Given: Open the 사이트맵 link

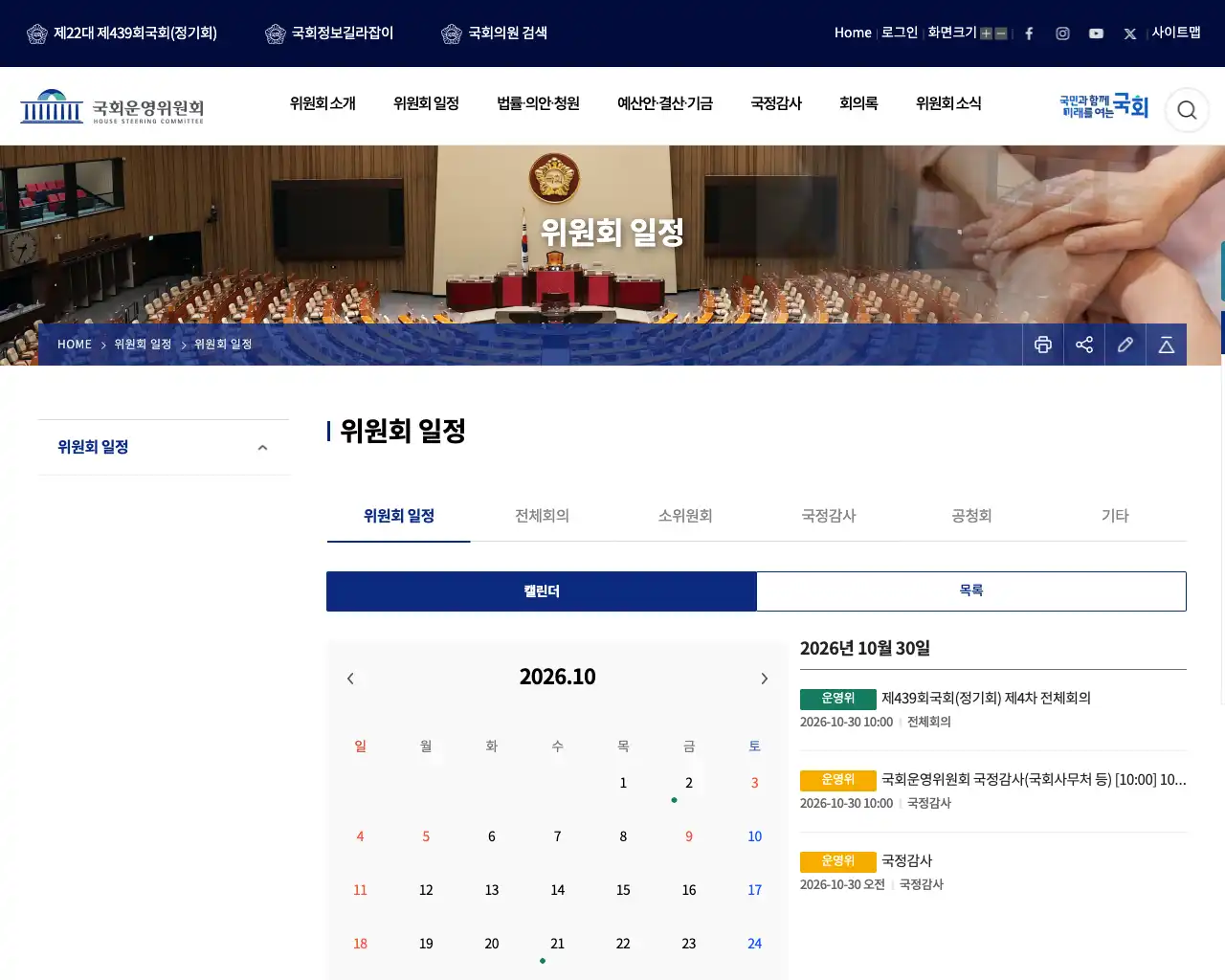Looking at the screenshot, I should 1176,33.
